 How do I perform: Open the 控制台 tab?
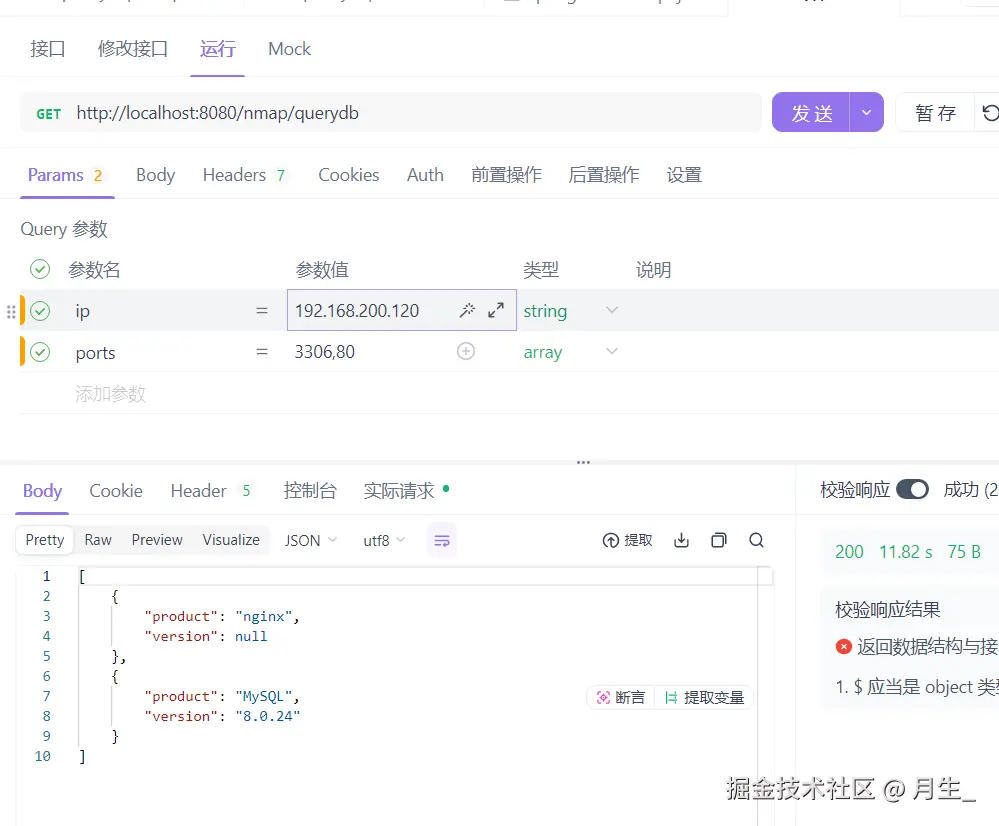coord(310,491)
